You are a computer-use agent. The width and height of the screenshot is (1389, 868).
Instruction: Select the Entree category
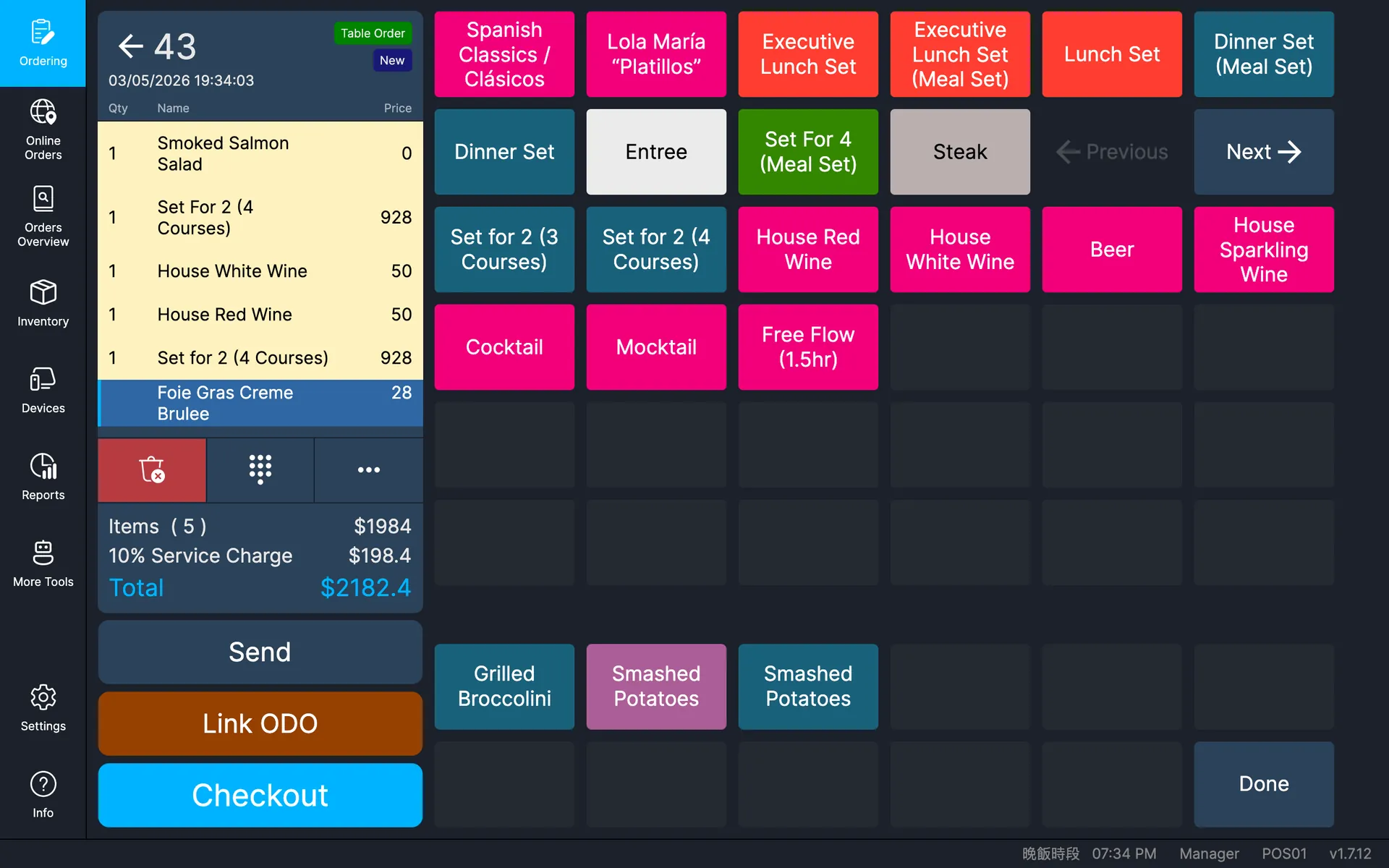[x=656, y=152]
